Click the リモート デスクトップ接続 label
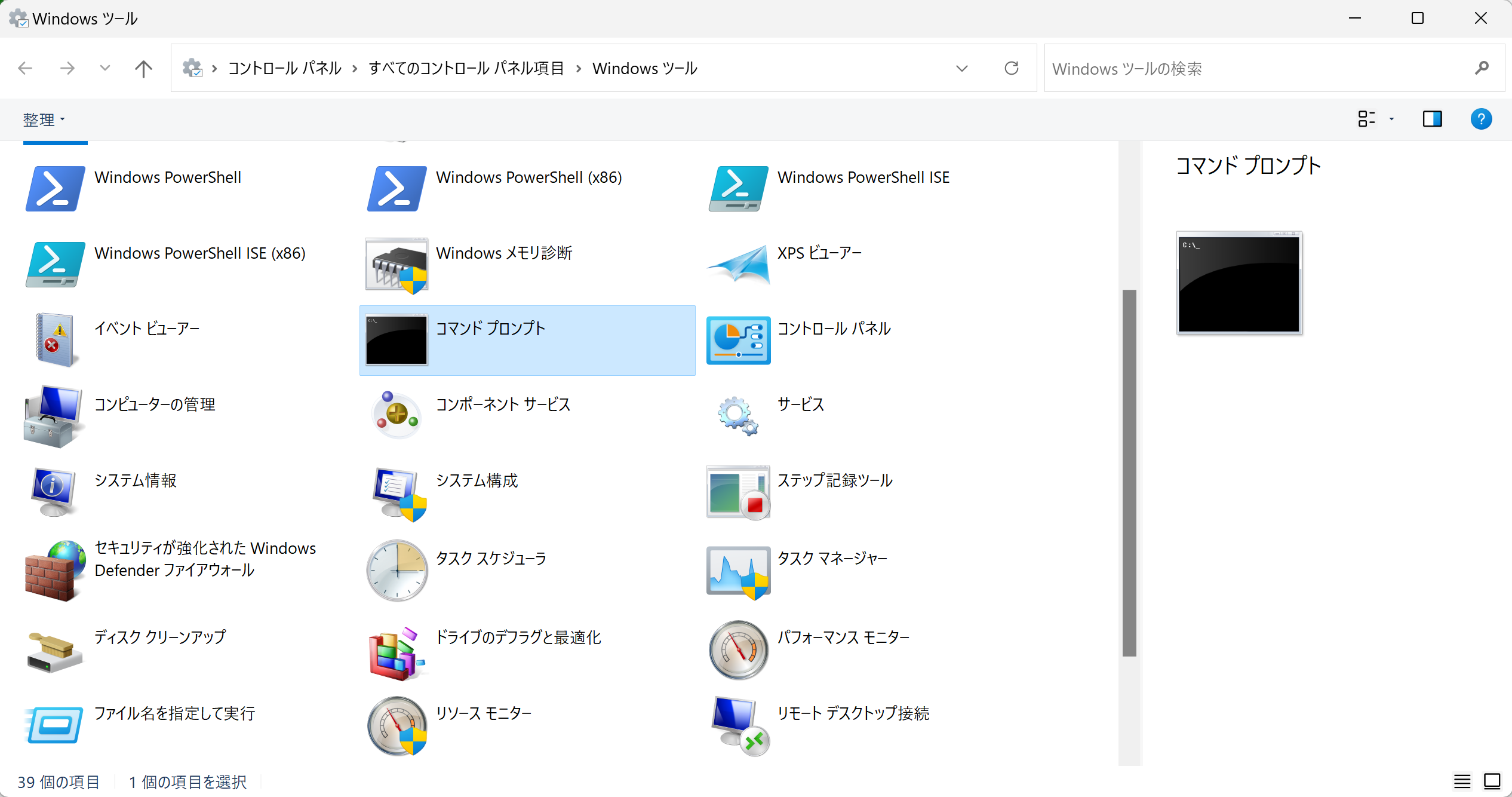 coord(853,713)
